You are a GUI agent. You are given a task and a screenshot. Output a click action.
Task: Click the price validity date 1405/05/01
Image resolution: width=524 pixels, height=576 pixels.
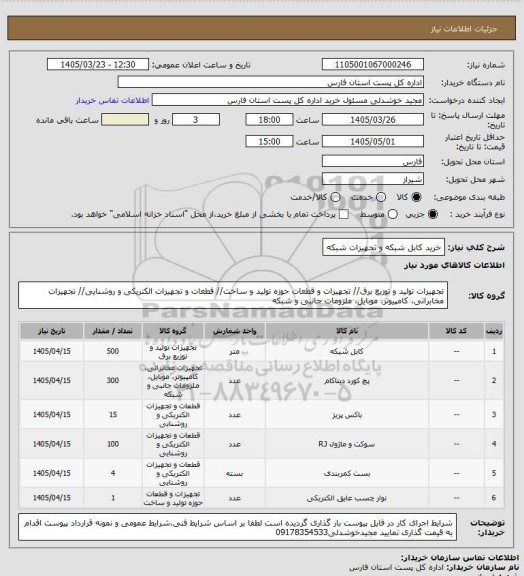coord(373,141)
